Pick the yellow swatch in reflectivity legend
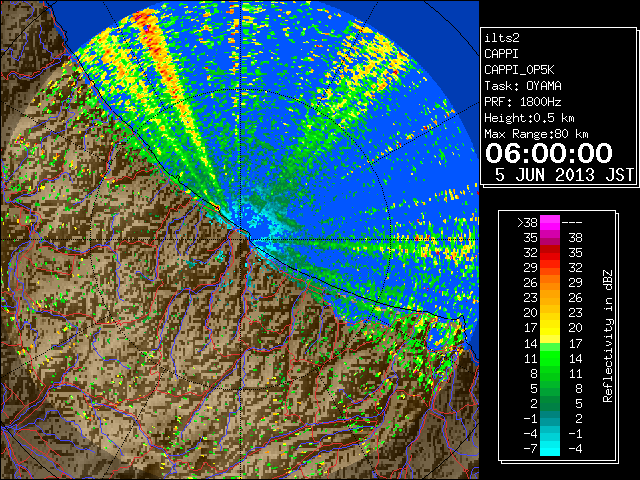The width and height of the screenshot is (640, 480). (550, 328)
